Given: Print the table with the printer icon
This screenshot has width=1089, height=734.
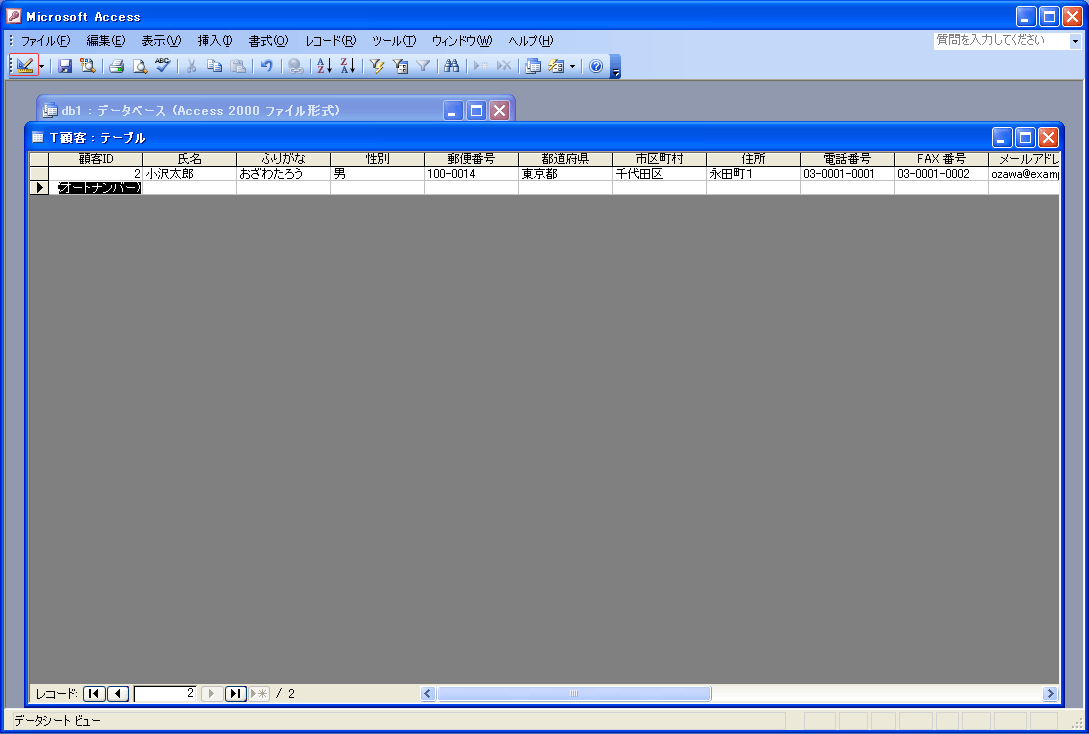Looking at the screenshot, I should 117,66.
